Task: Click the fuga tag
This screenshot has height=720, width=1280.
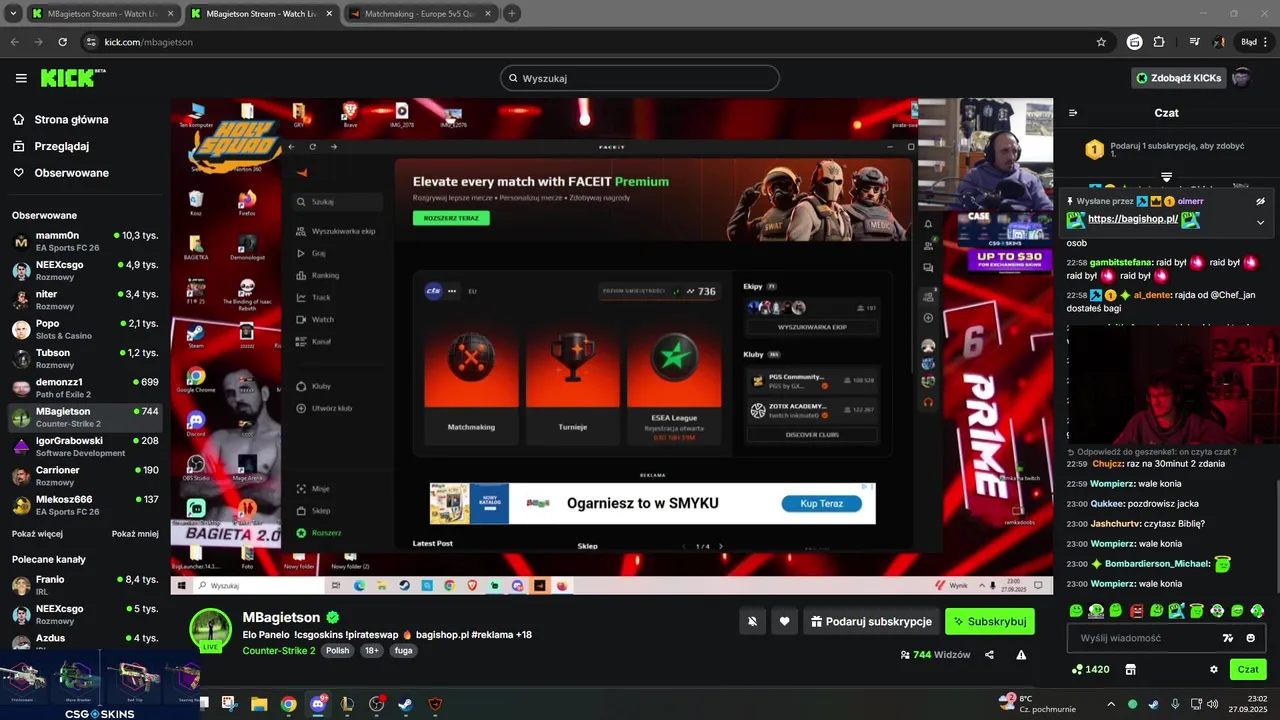Action: [x=403, y=650]
